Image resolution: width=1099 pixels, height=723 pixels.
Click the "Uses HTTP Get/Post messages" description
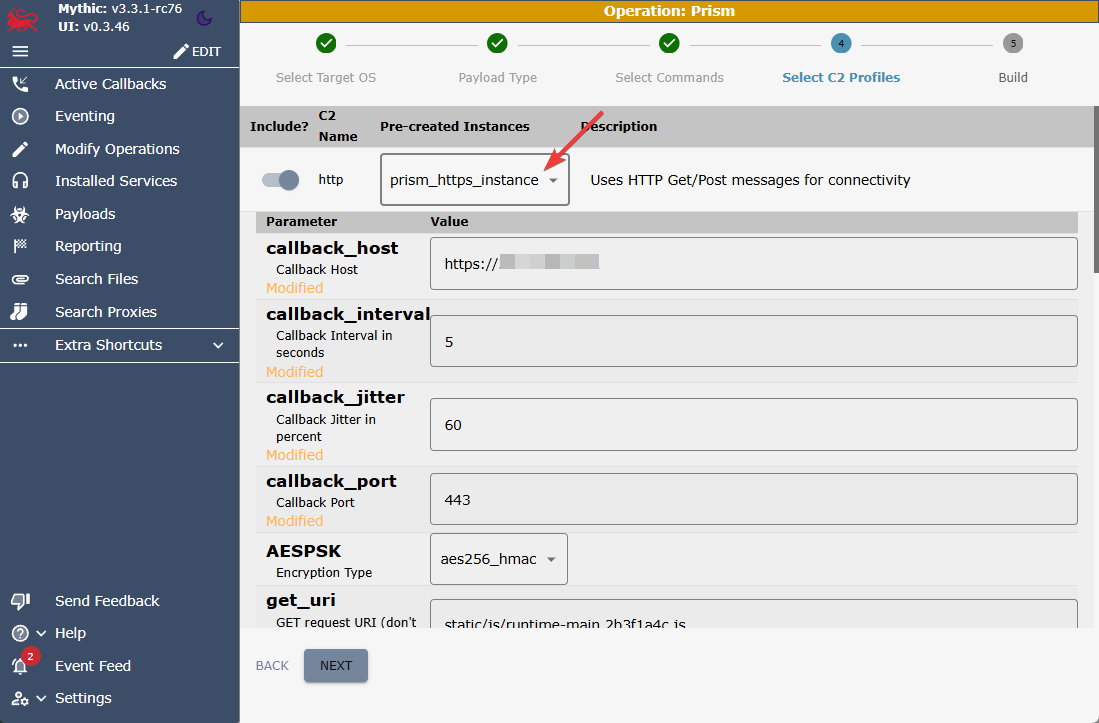[750, 180]
